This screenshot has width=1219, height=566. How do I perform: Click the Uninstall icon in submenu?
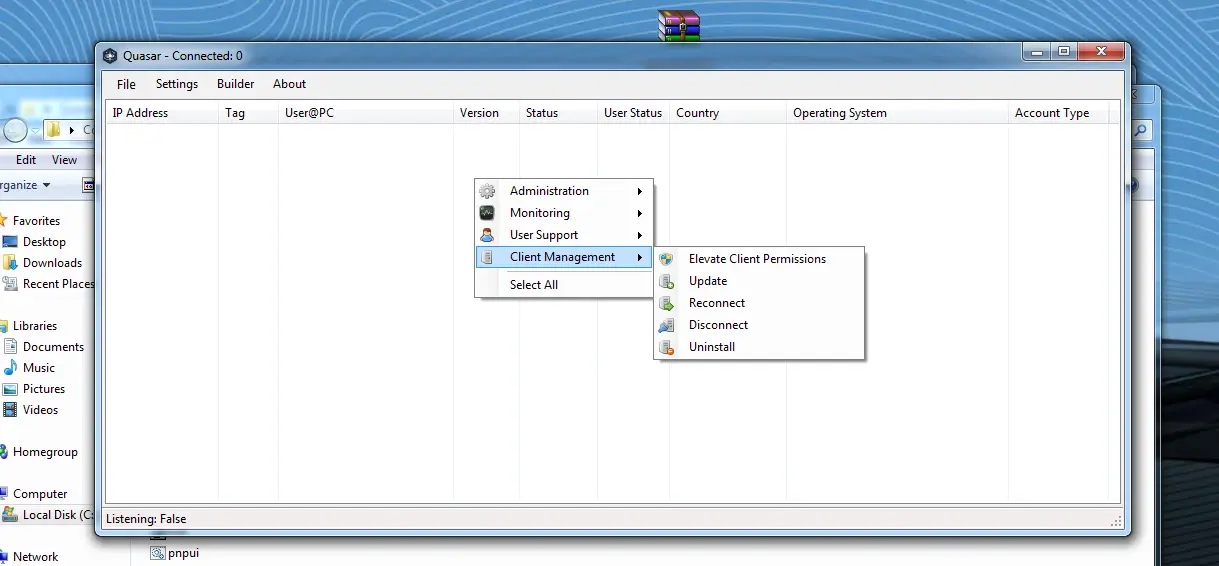click(x=666, y=347)
